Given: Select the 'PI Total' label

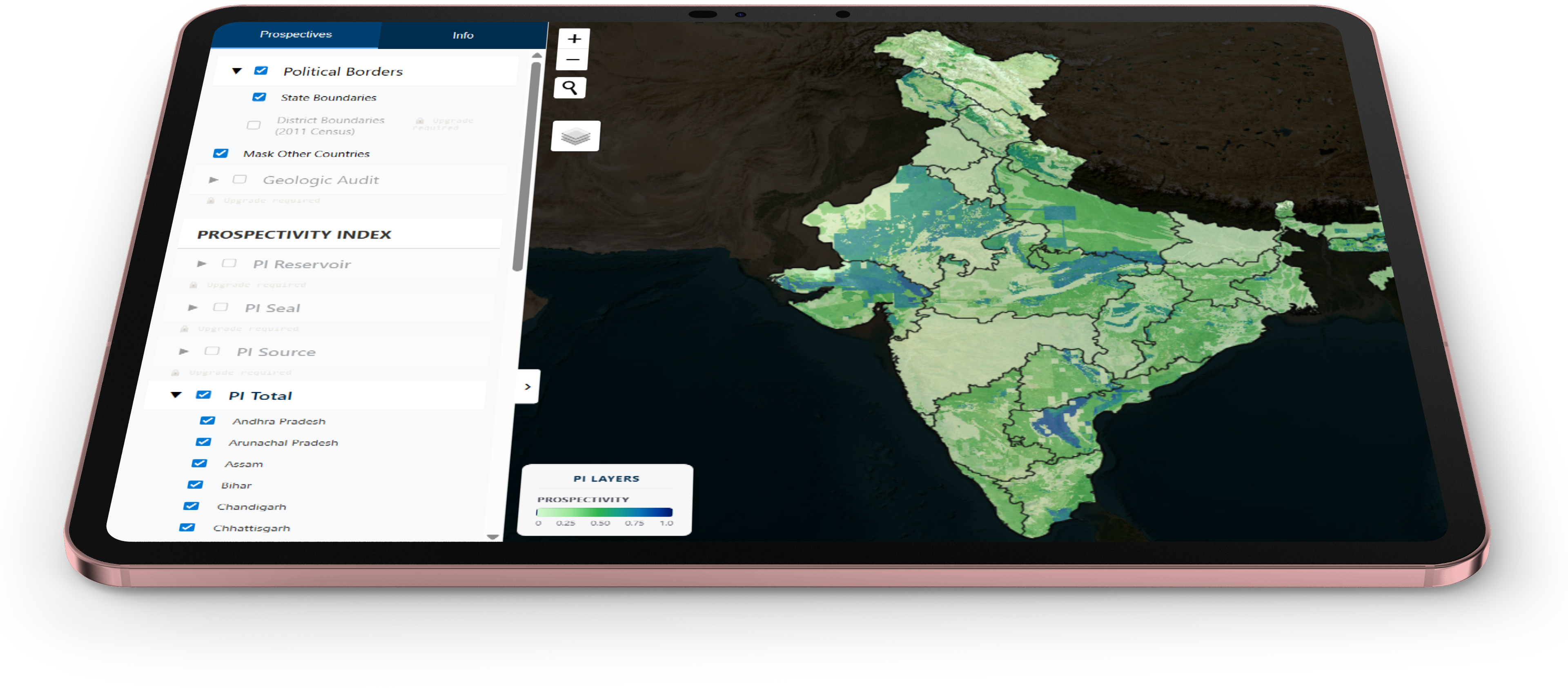Looking at the screenshot, I should [260, 396].
